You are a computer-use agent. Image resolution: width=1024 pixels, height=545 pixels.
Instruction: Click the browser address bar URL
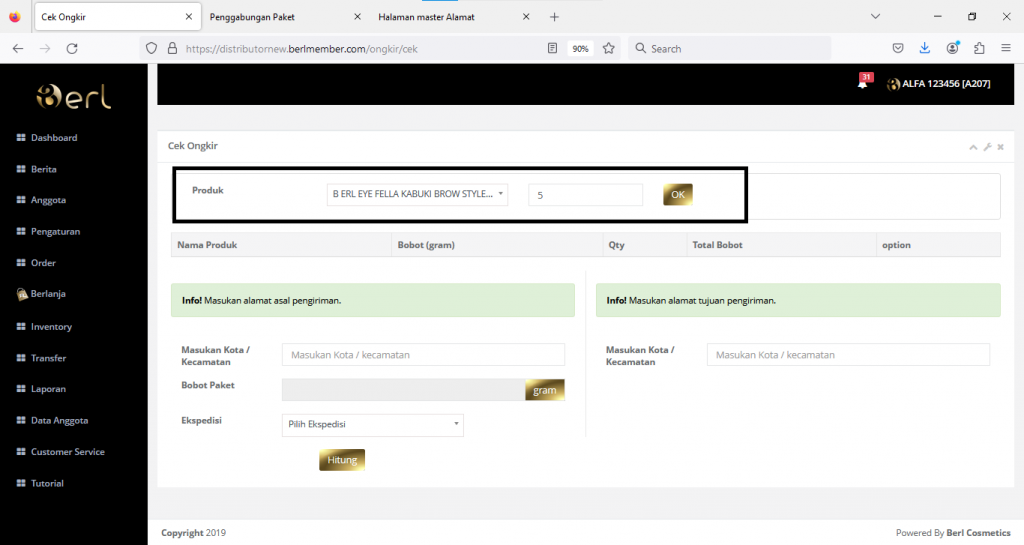(x=302, y=49)
